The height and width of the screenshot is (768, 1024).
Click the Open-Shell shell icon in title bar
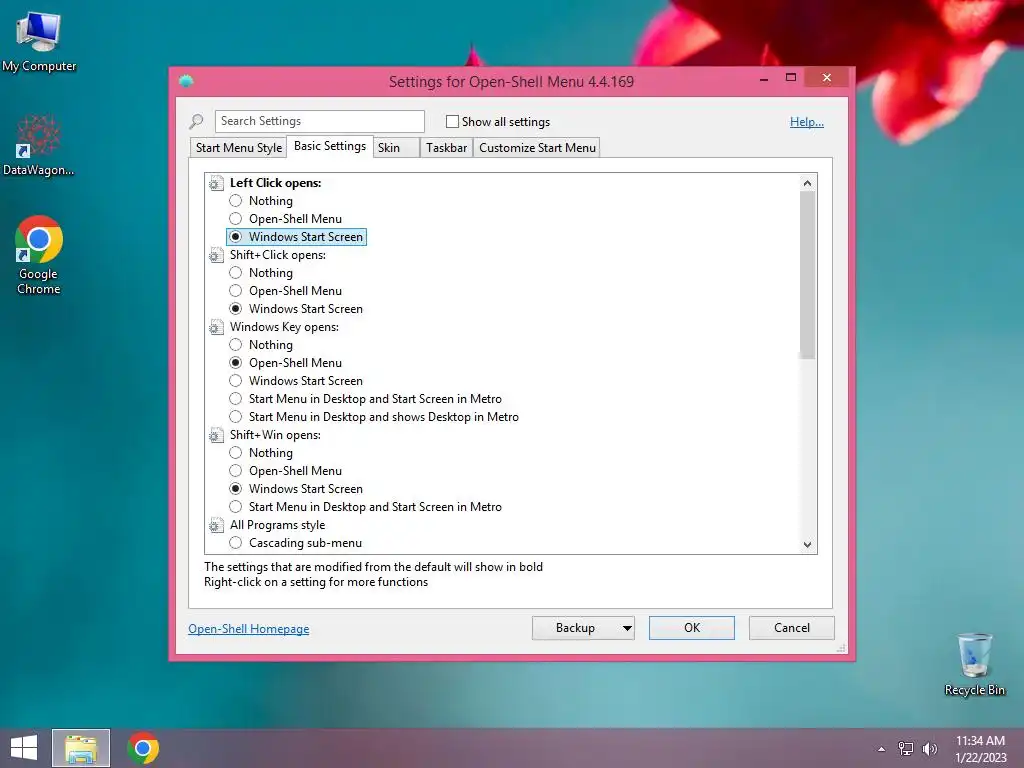186,81
